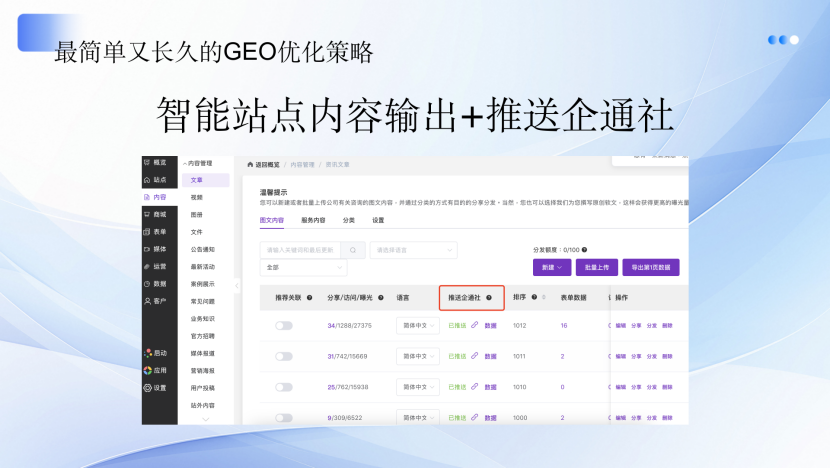Open 简体中文 dropdown in the 1012 row

pyautogui.click(x=417, y=326)
